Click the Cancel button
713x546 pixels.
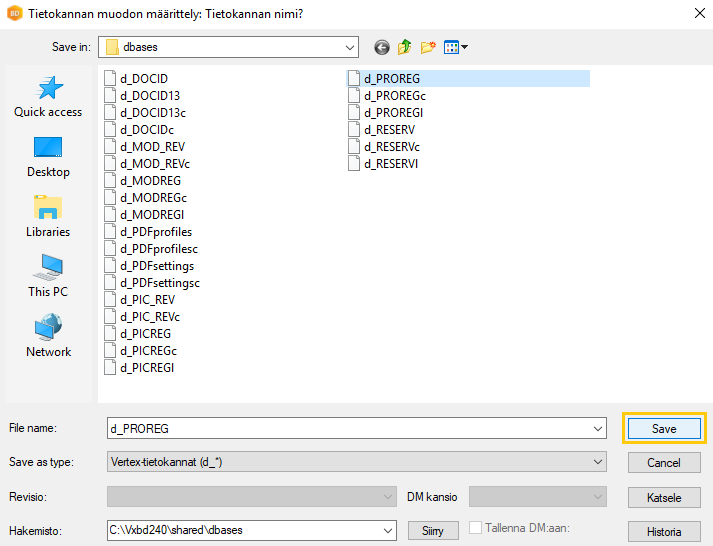point(664,463)
